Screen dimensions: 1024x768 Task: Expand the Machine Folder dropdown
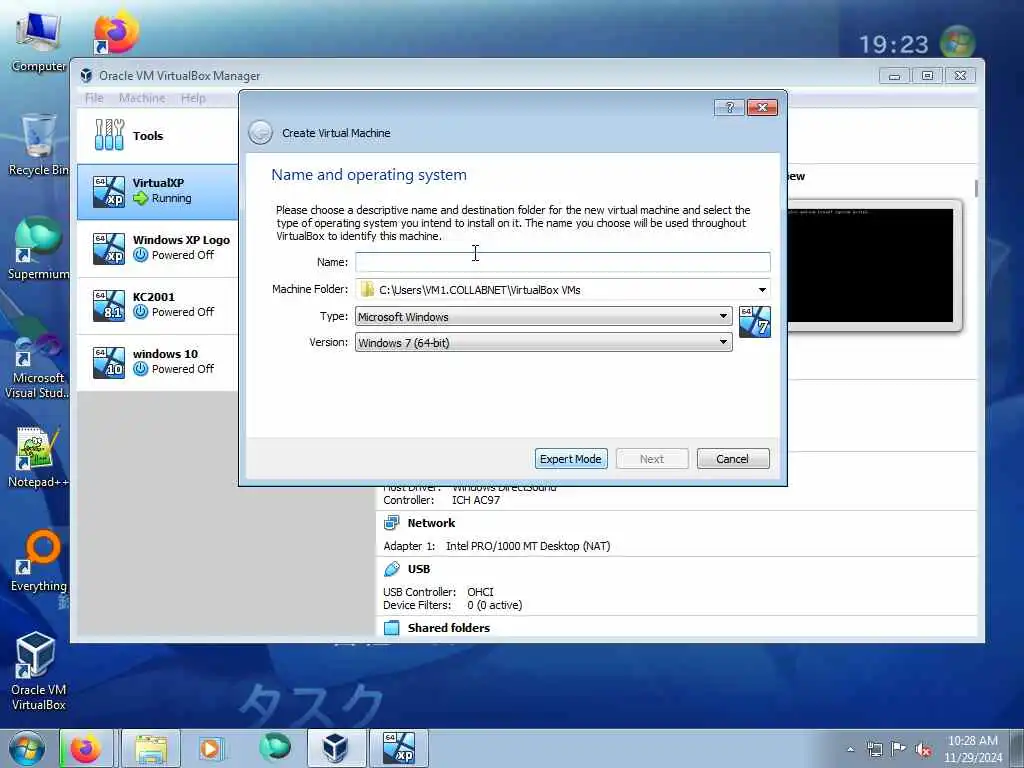(x=761, y=289)
